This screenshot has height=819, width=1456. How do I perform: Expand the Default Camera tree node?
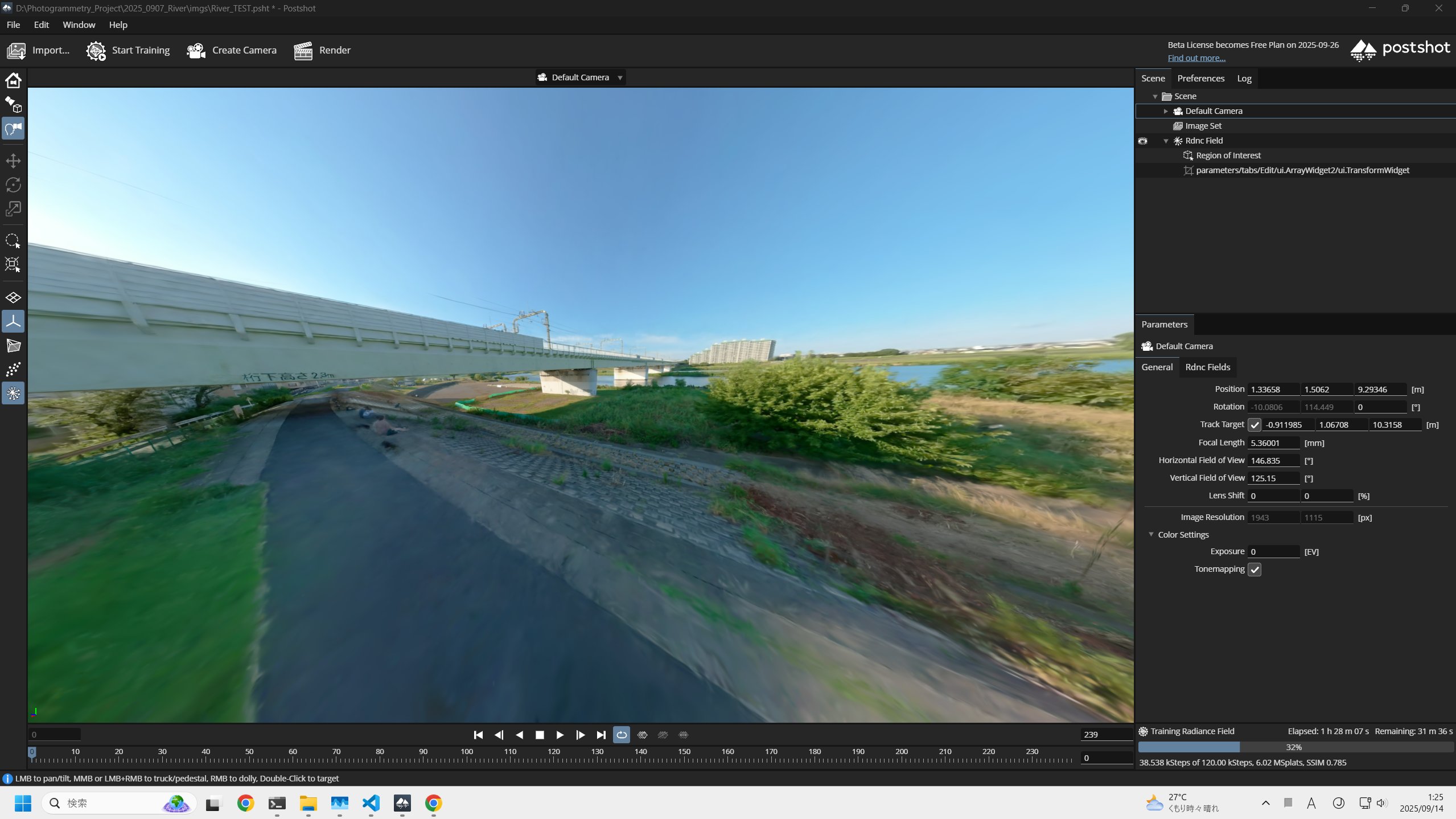pos(1166,111)
